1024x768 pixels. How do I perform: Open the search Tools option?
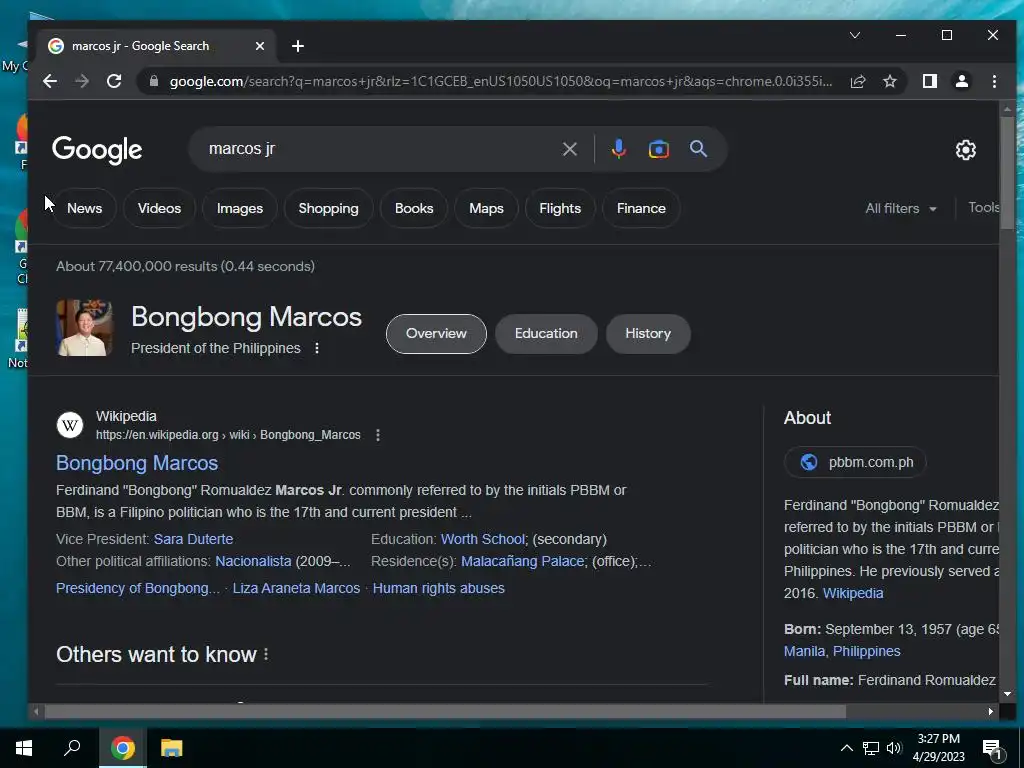coord(984,208)
